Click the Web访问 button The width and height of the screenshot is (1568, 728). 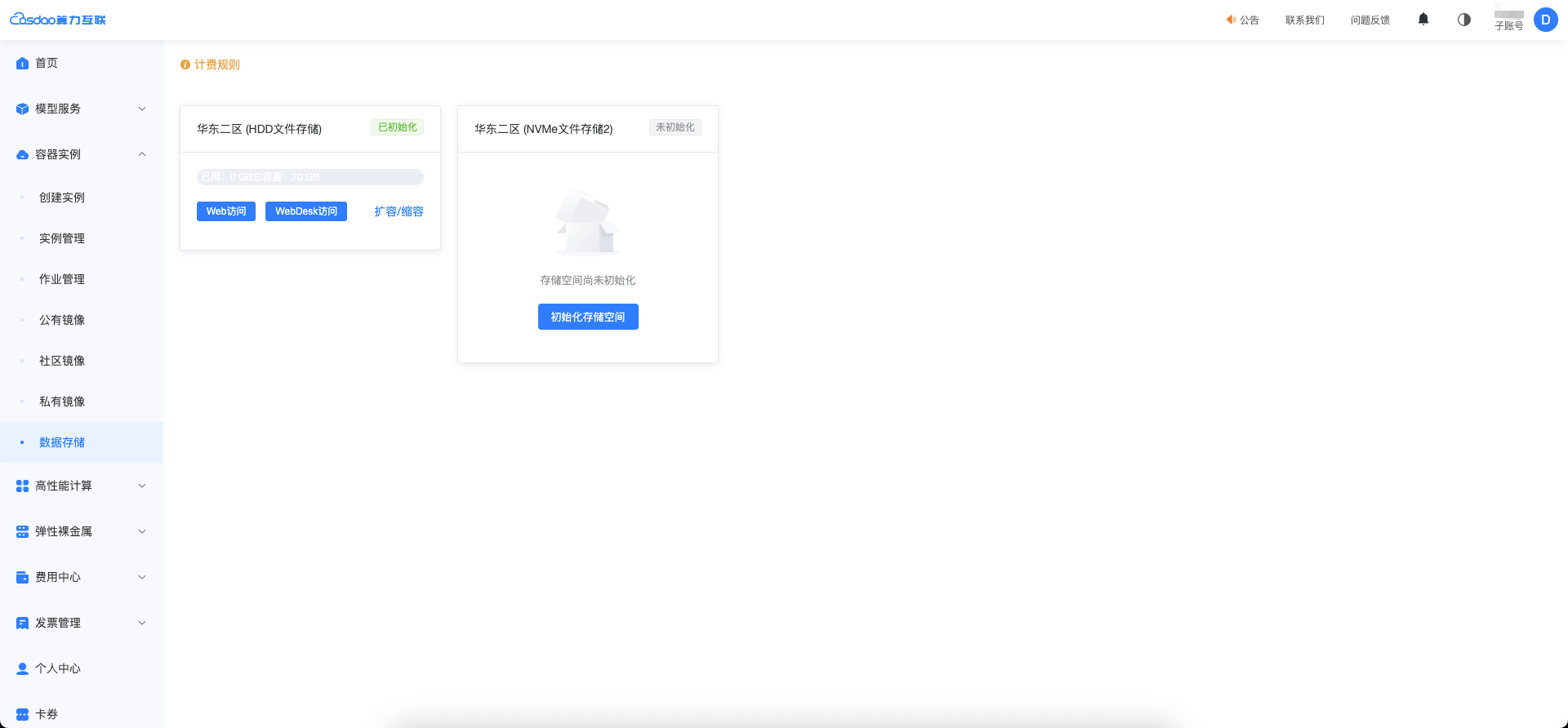click(x=226, y=211)
